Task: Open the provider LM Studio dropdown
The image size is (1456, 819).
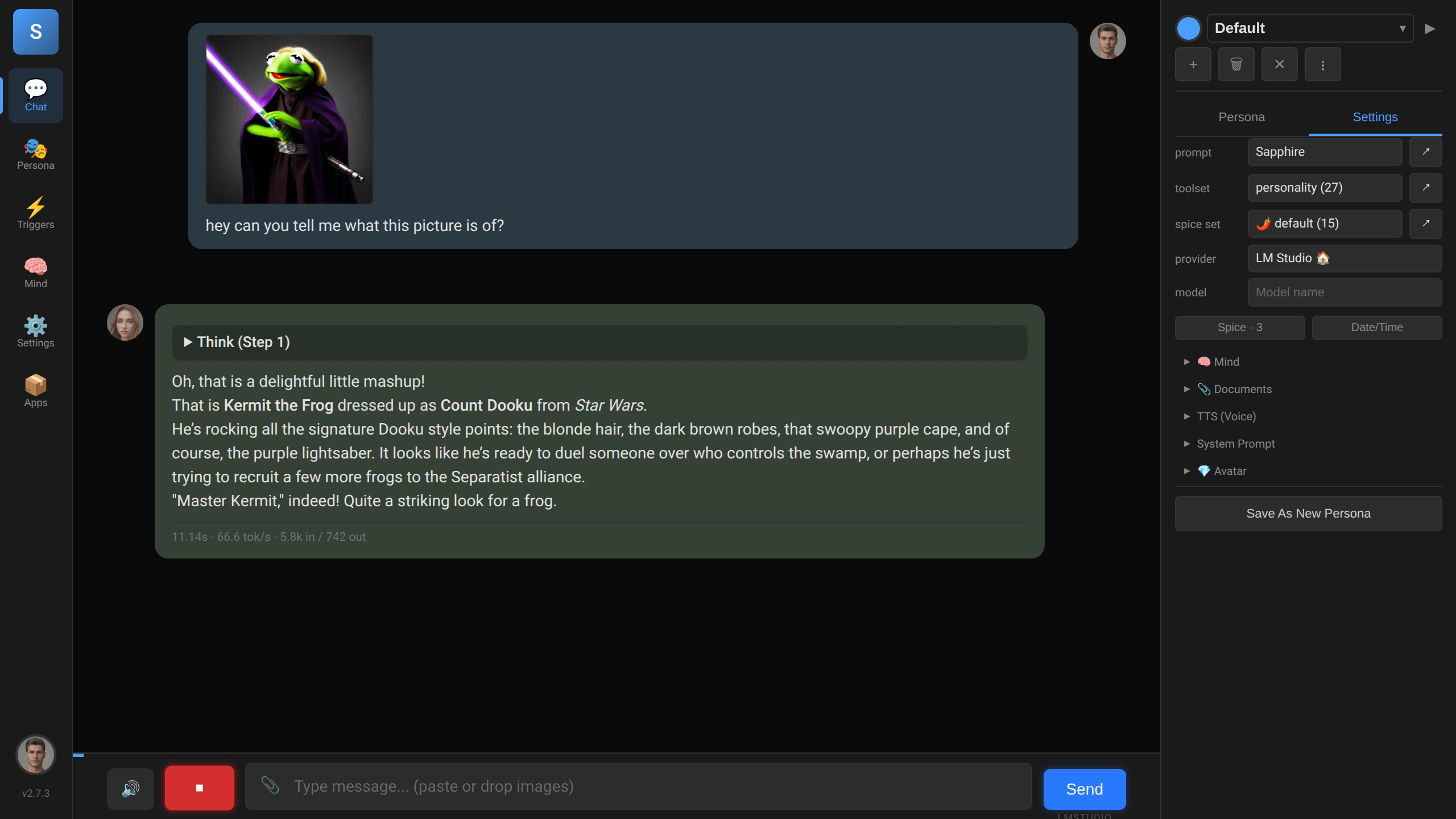Action: 1345,258
